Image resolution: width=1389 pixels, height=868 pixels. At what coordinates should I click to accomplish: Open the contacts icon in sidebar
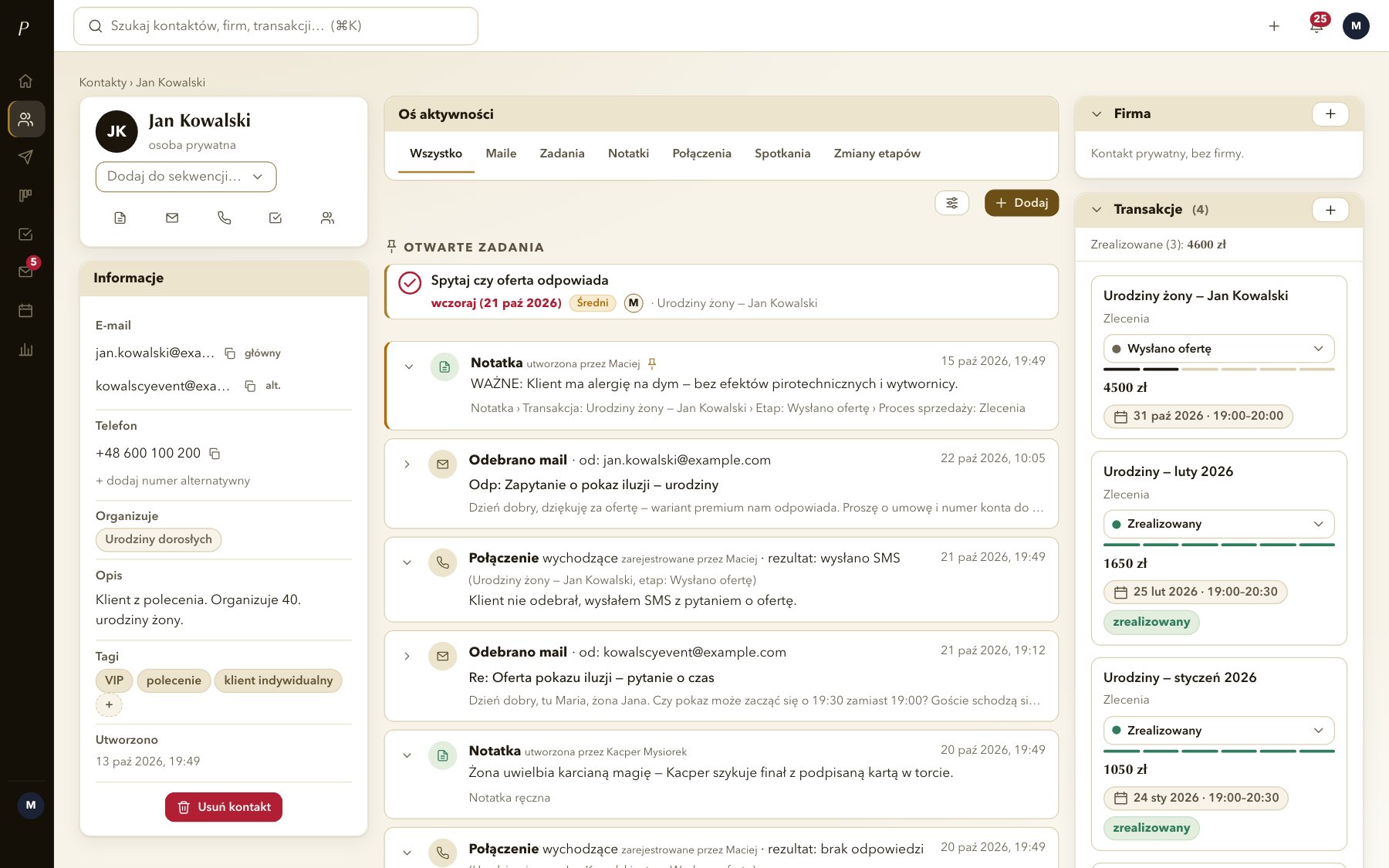point(26,119)
